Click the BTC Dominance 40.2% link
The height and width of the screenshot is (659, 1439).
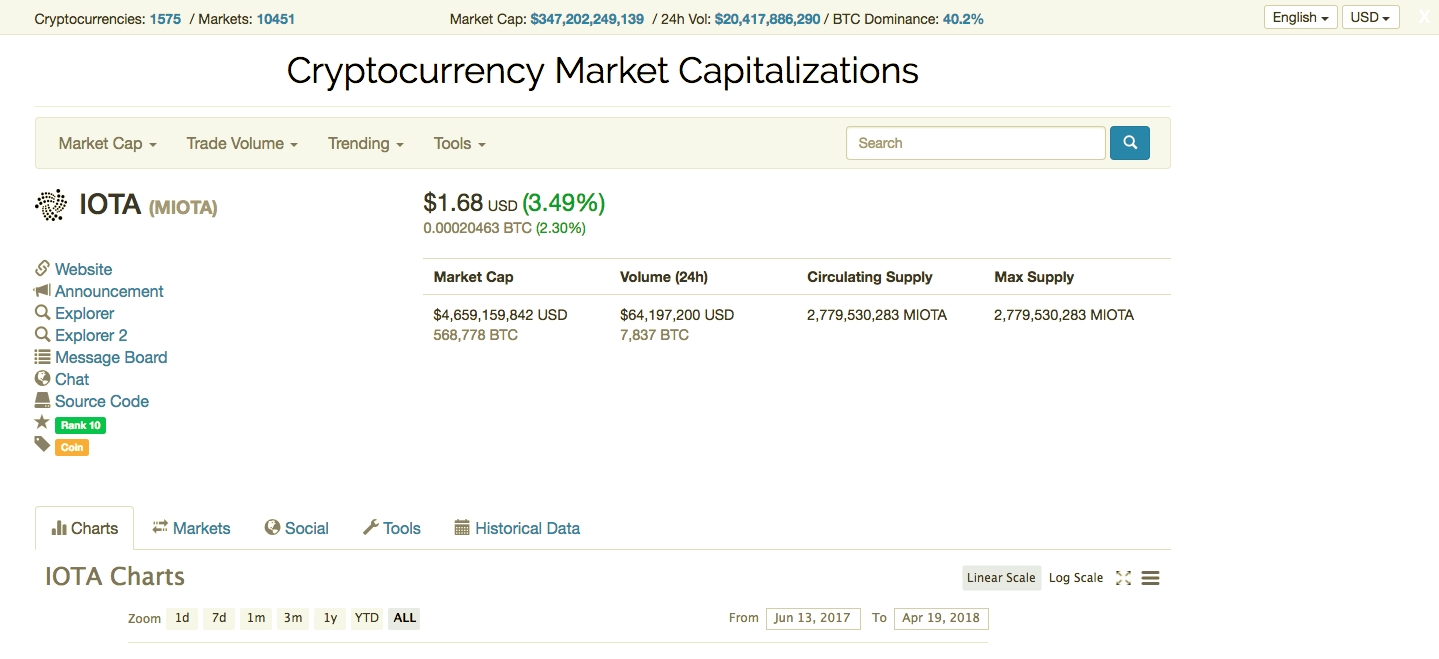click(963, 19)
